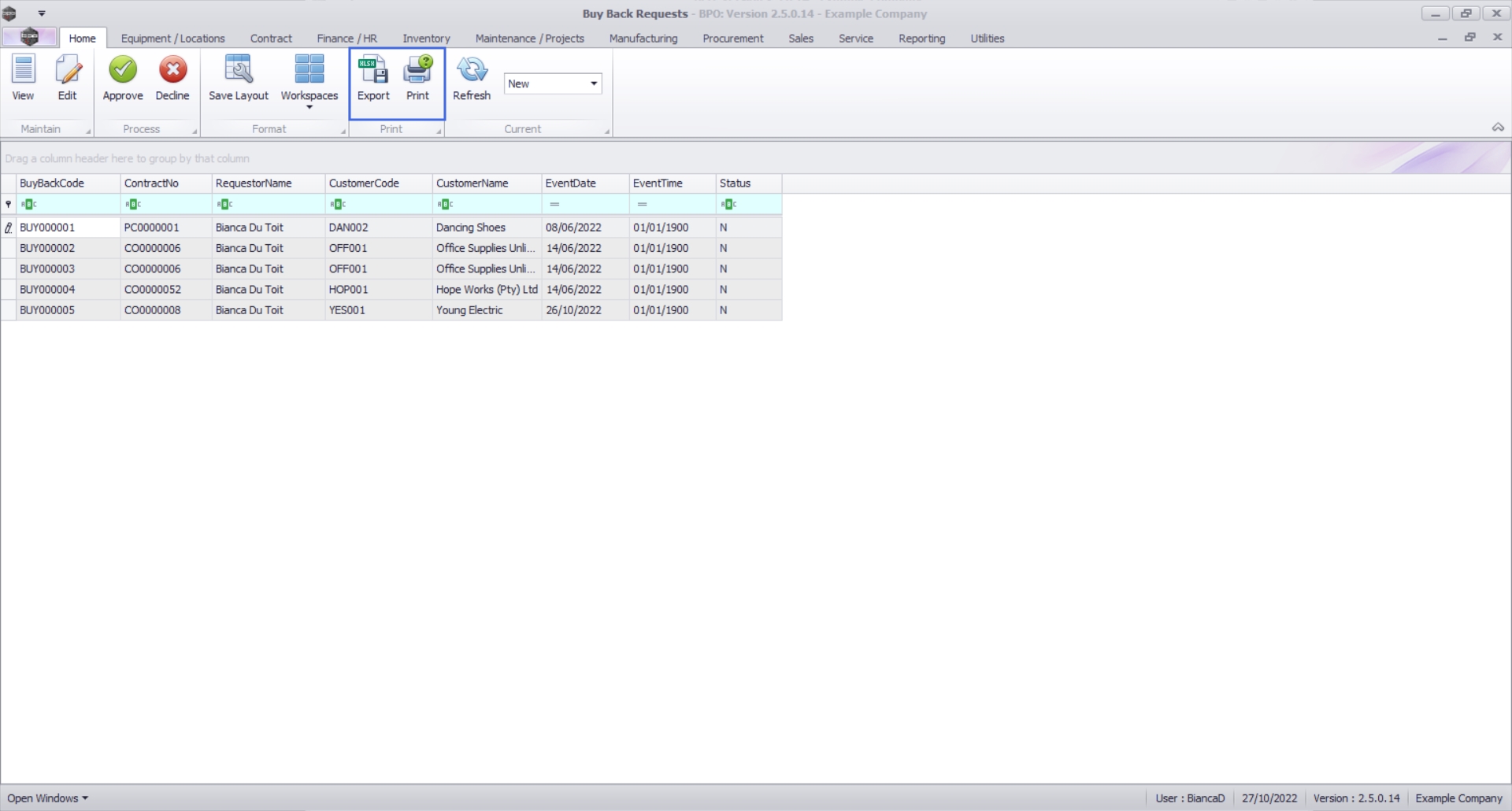Click event date 26/10/2022
The image size is (1512, 811).
point(573,310)
